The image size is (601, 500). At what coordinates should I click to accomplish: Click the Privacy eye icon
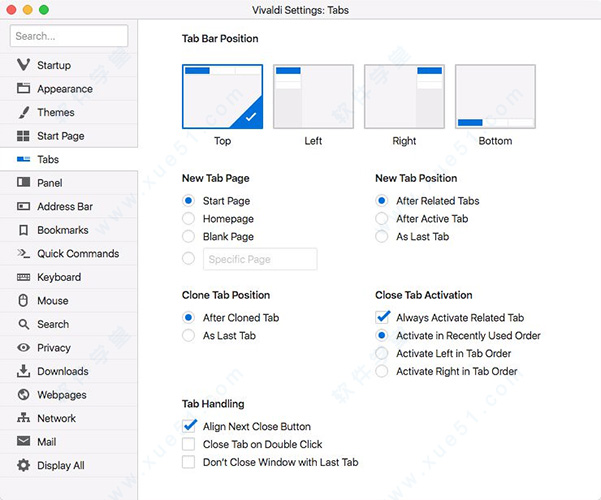[23, 347]
